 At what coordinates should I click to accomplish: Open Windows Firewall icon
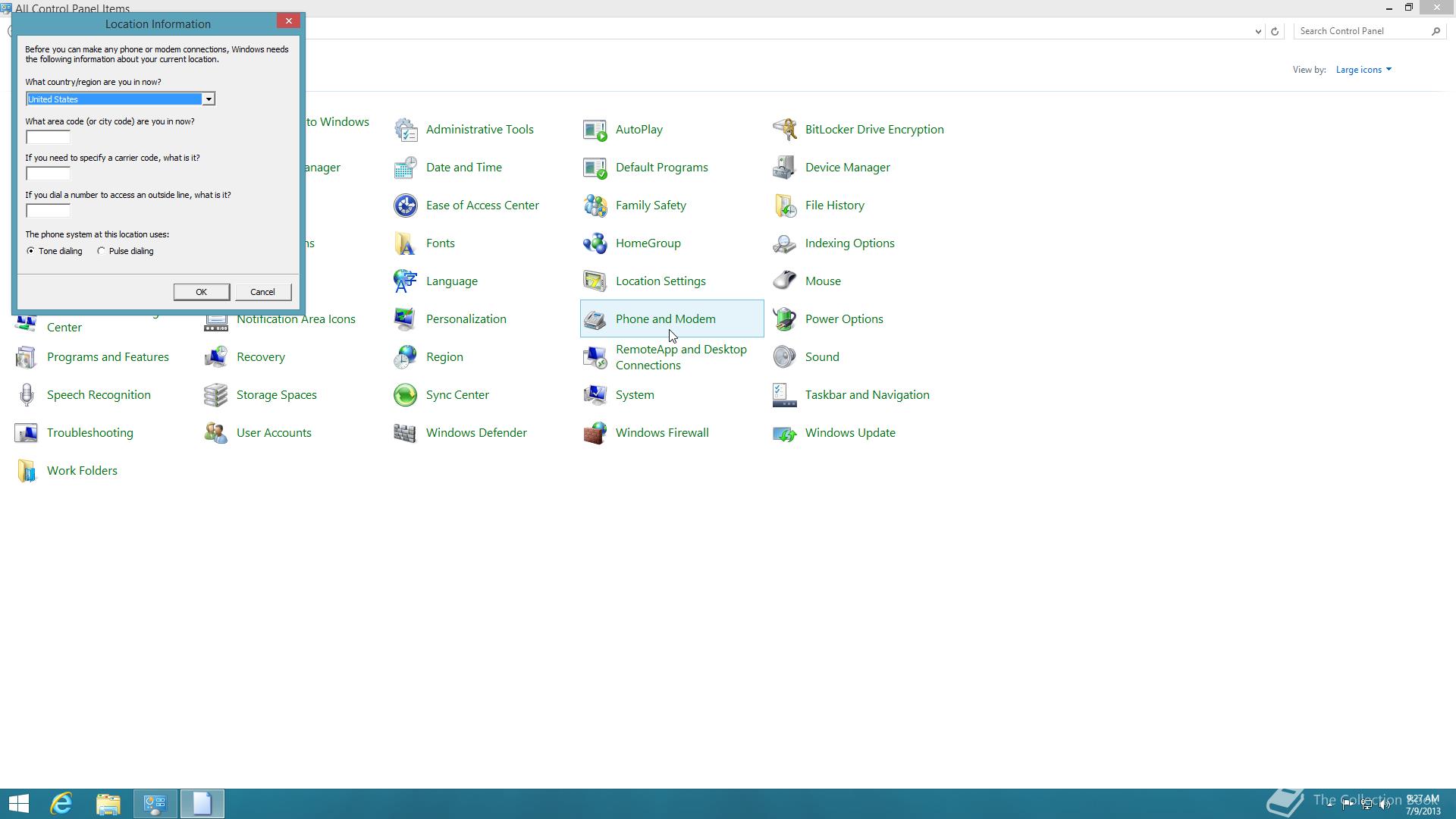pyautogui.click(x=595, y=433)
